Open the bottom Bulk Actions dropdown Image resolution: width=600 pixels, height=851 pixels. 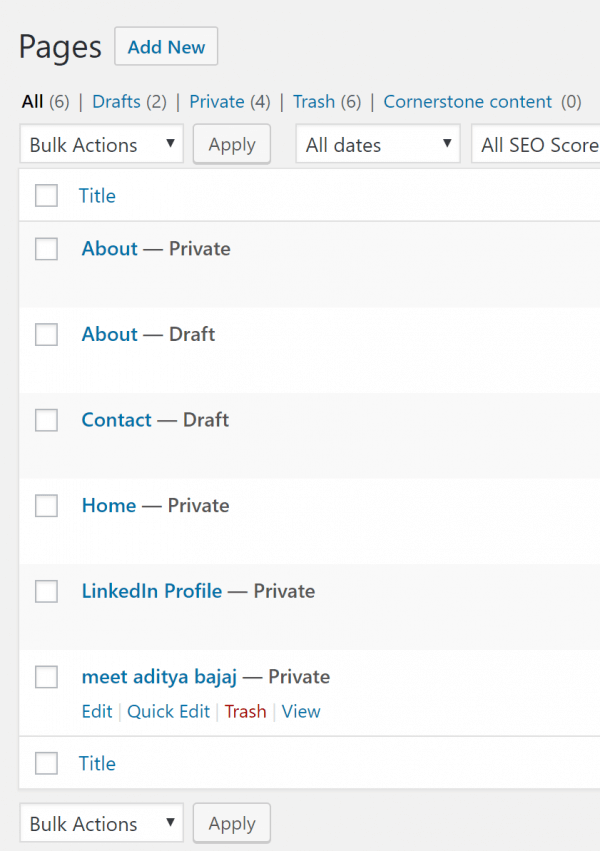coord(101,824)
